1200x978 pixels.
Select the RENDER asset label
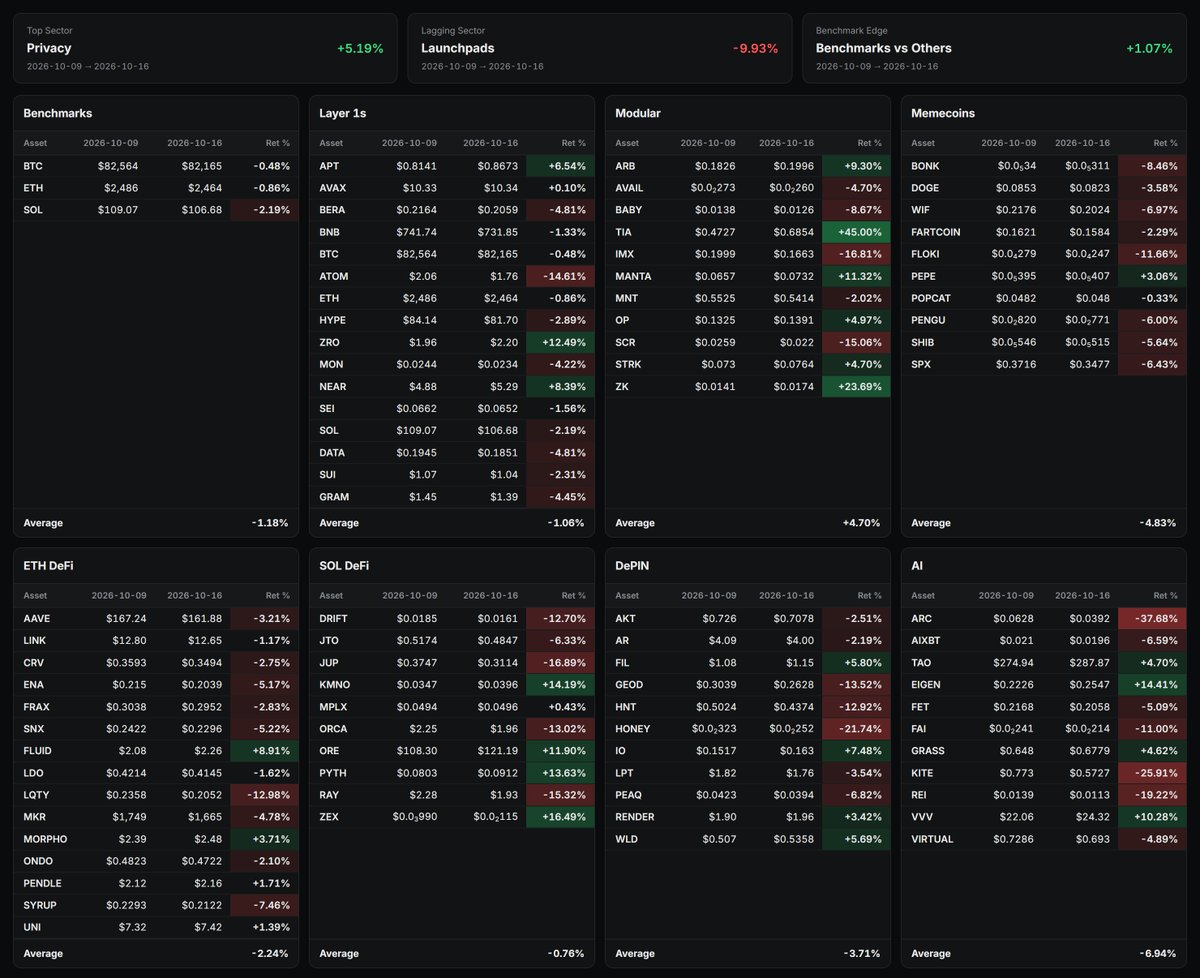[634, 816]
